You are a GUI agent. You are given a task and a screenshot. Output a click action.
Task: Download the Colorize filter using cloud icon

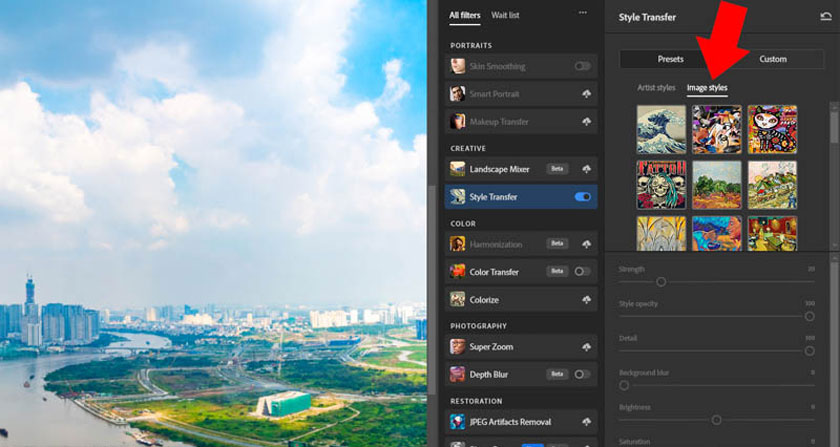pos(587,300)
